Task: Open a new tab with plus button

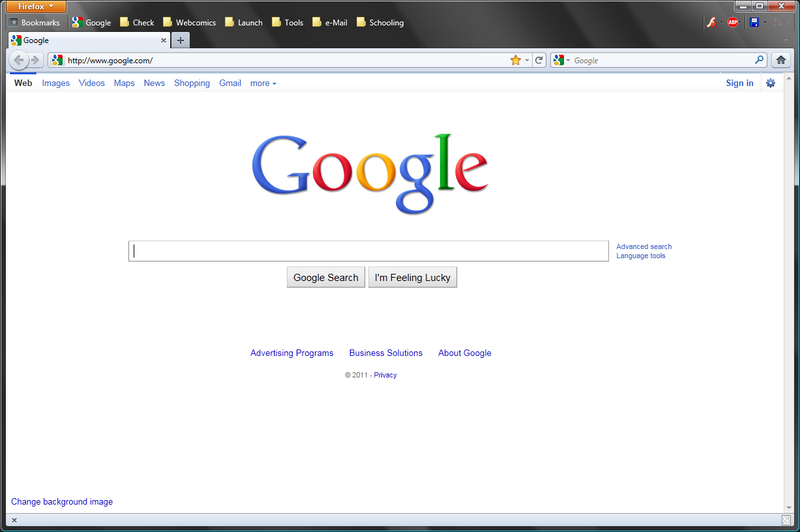Action: click(180, 40)
